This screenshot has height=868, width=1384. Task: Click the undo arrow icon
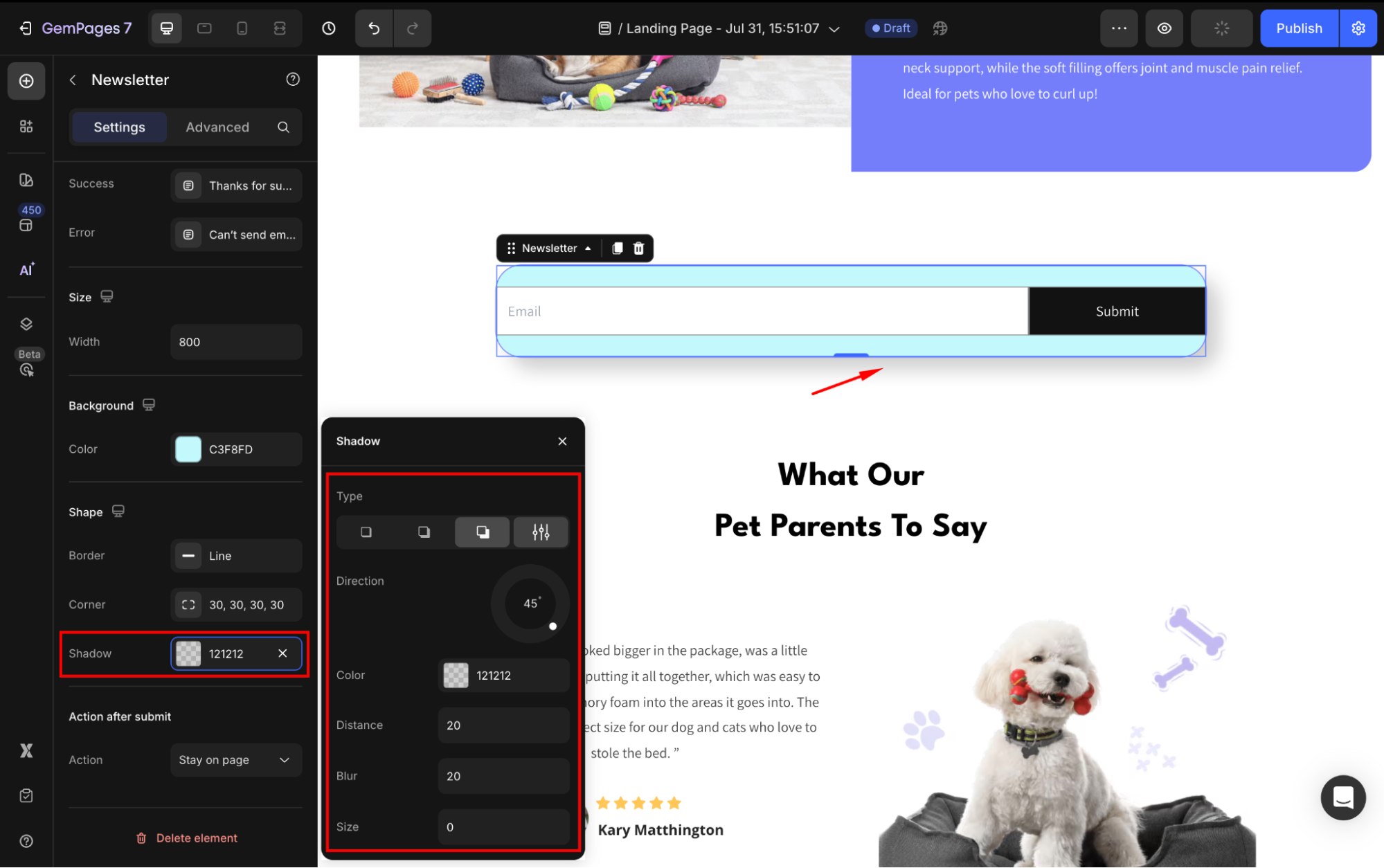pos(374,28)
